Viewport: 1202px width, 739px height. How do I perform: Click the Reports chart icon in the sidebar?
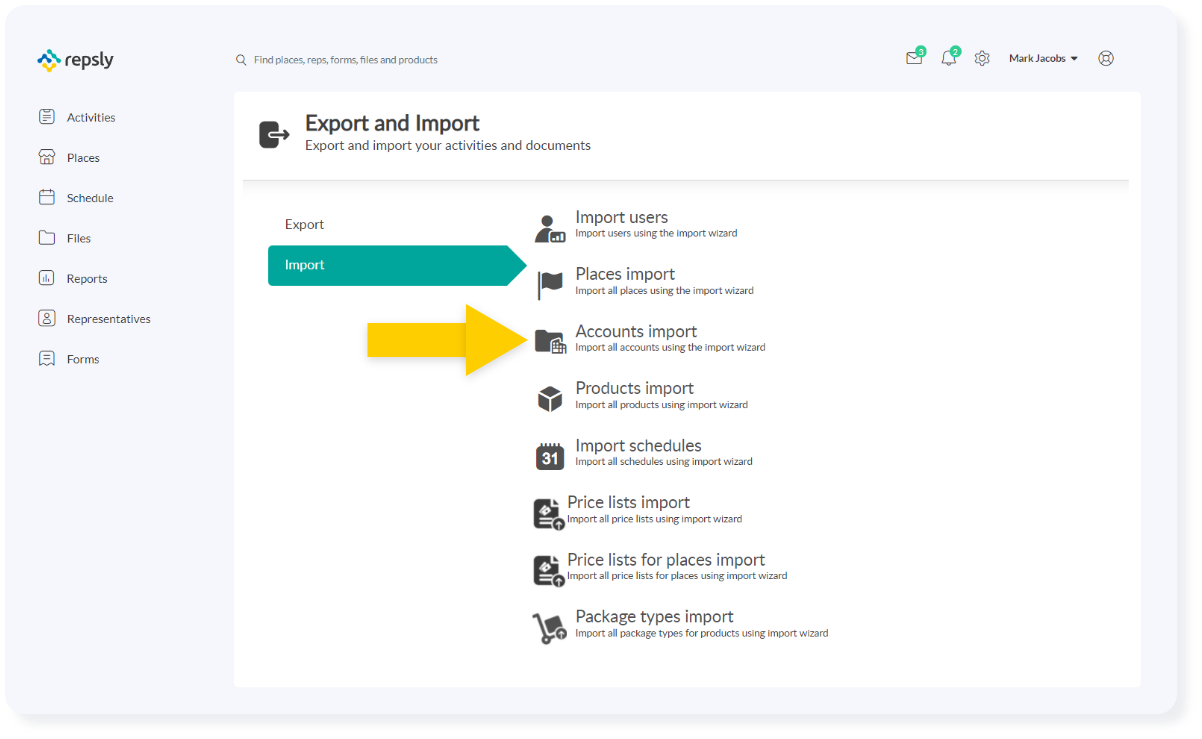47,278
